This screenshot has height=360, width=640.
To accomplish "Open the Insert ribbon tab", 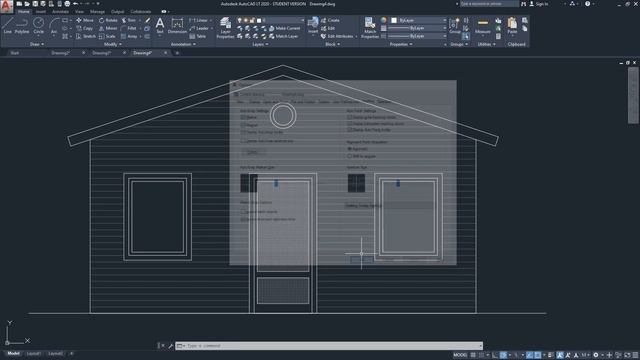I will tap(41, 12).
